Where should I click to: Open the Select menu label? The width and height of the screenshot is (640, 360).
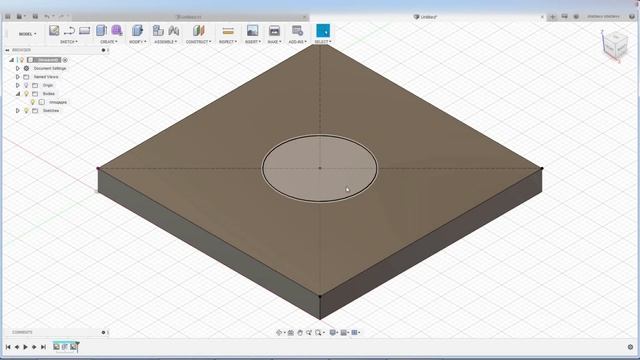point(323,42)
